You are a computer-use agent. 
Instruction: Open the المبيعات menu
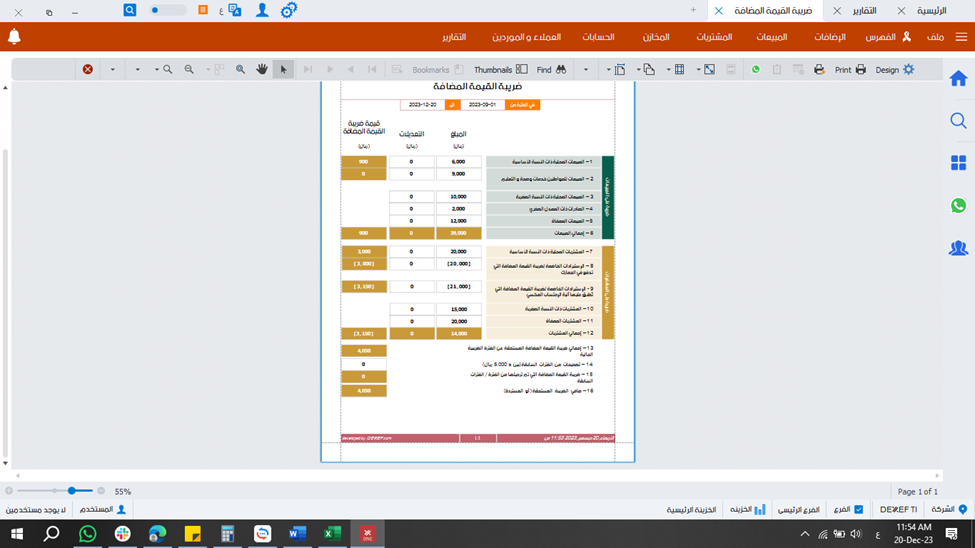point(771,37)
